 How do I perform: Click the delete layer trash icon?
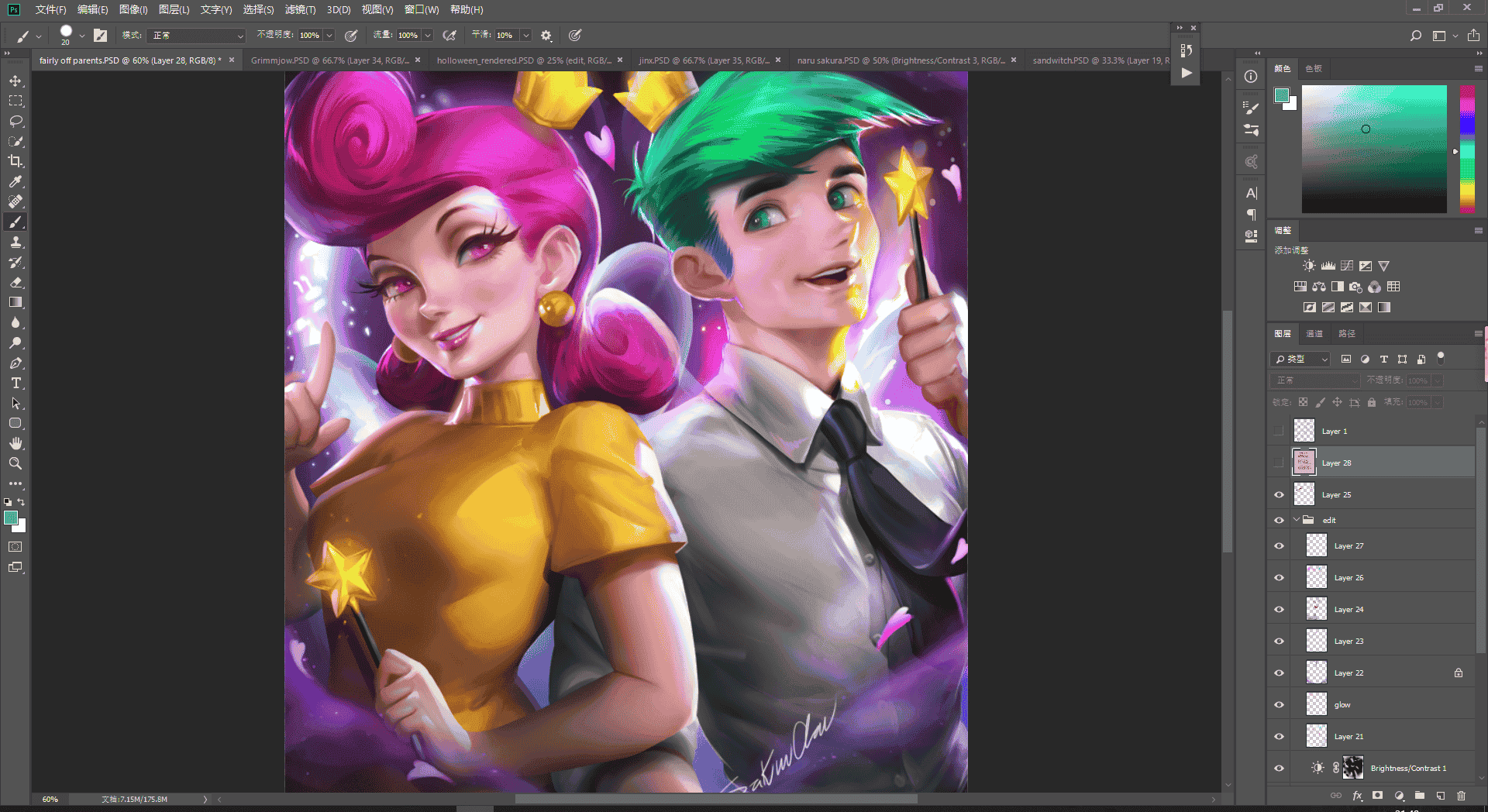pyautogui.click(x=1461, y=795)
